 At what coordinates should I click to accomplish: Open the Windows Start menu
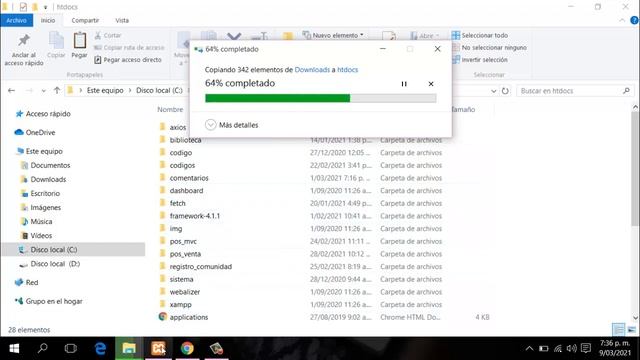pyautogui.click(x=14, y=348)
